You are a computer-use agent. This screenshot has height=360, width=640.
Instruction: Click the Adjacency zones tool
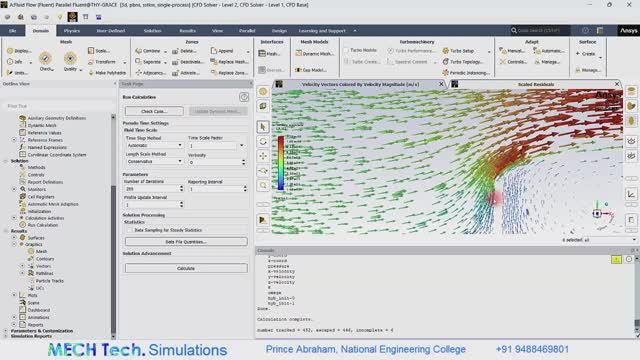tap(151, 73)
